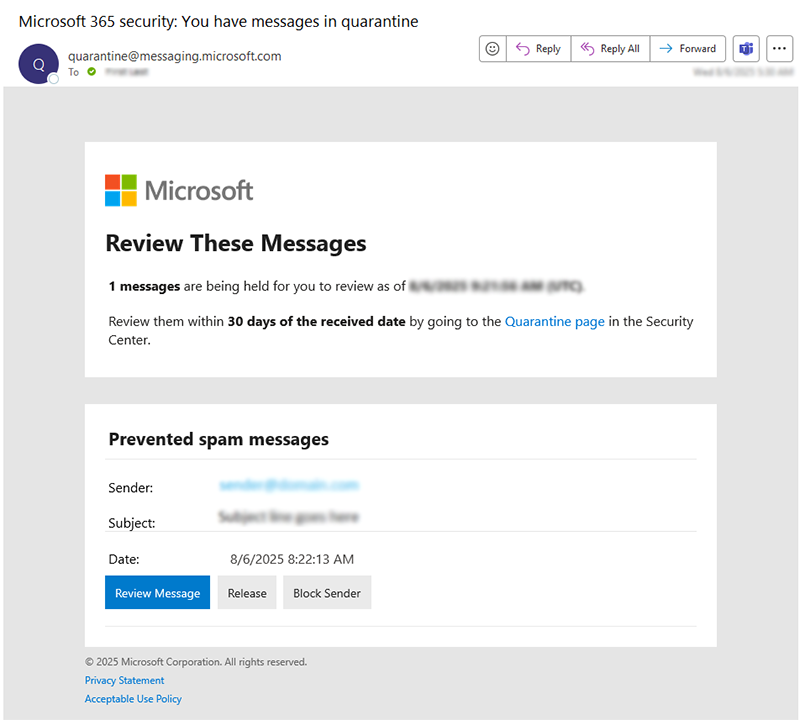Screen dimensions: 800x720
Task: Forward this quarantine notification
Action: point(688,48)
